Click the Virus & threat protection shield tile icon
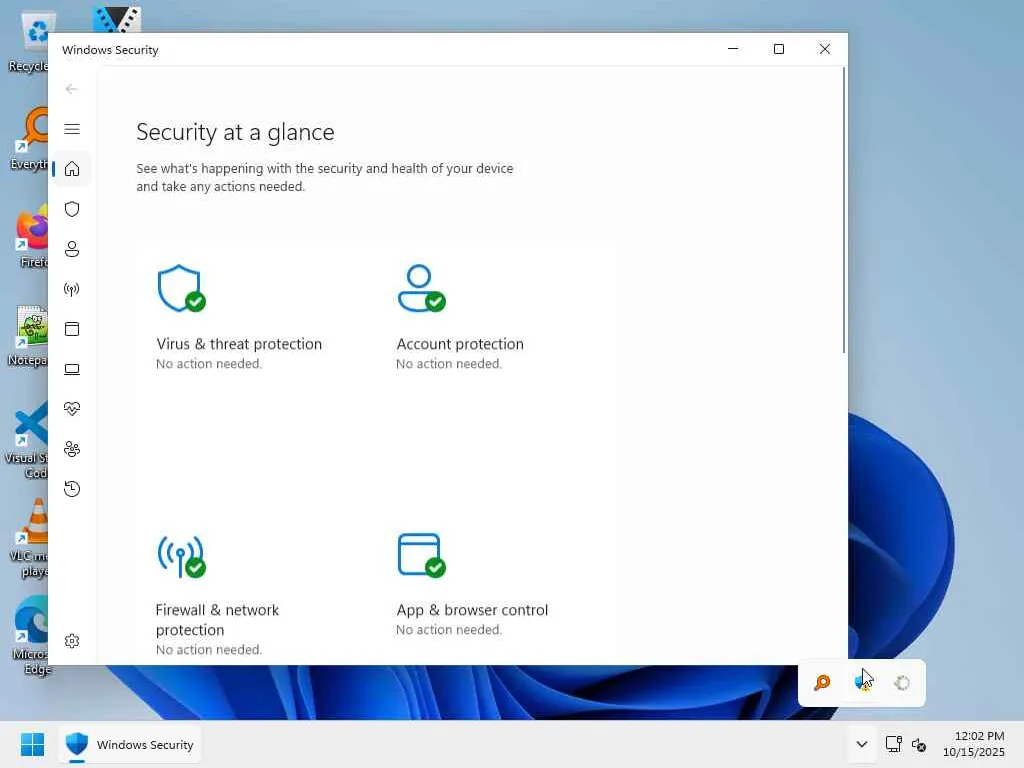The width and height of the screenshot is (1024, 768). pyautogui.click(x=181, y=288)
